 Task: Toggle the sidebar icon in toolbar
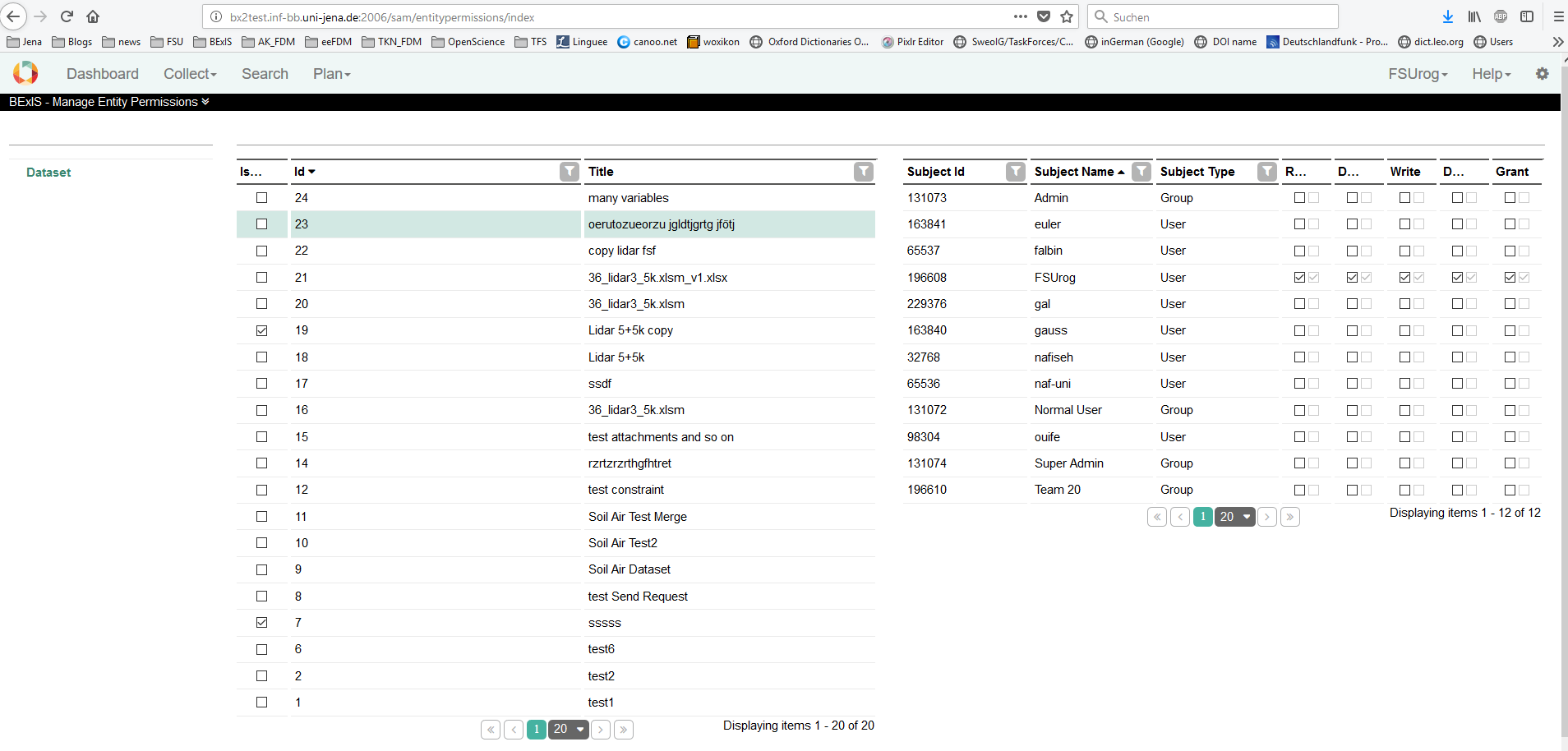pos(1527,16)
